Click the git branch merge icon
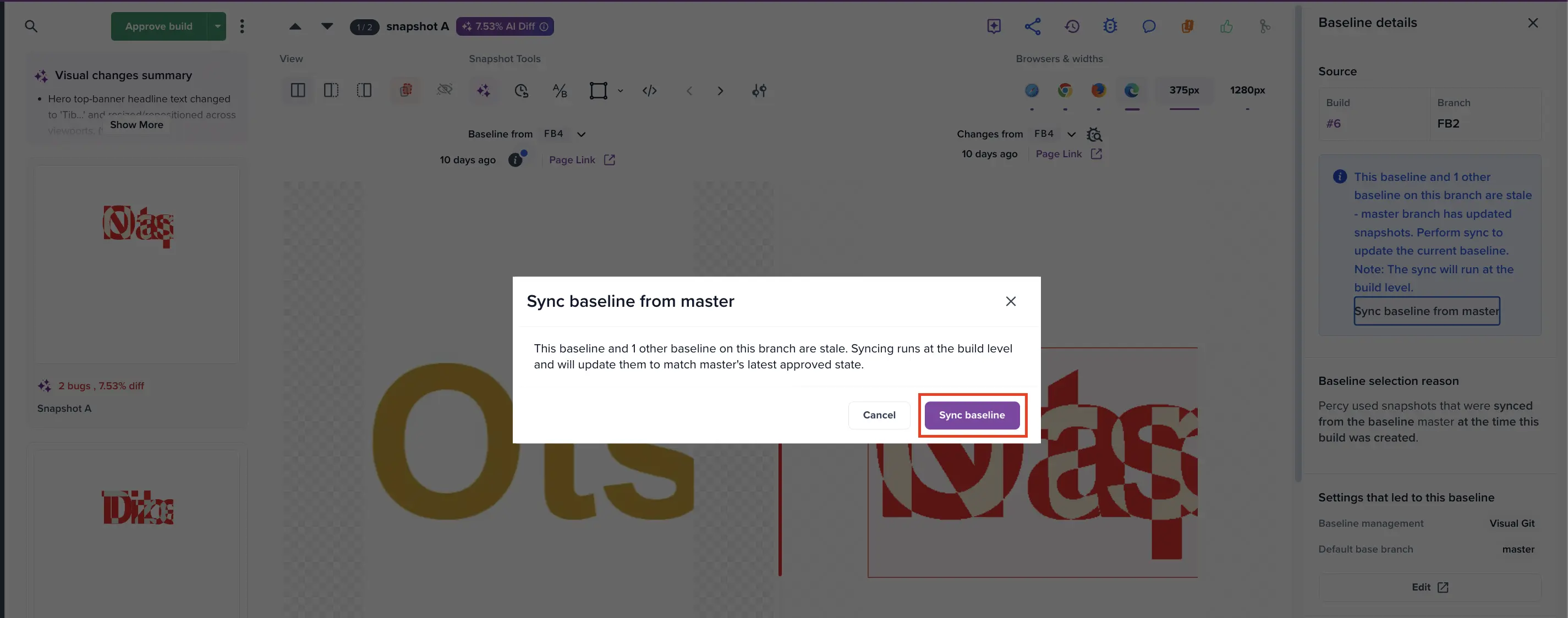Screen dimensions: 1568x618 coord(1265,26)
